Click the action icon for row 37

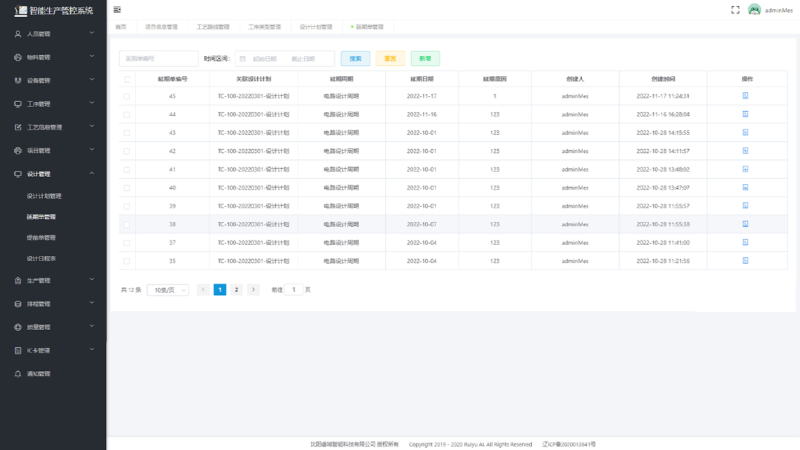[x=746, y=242]
